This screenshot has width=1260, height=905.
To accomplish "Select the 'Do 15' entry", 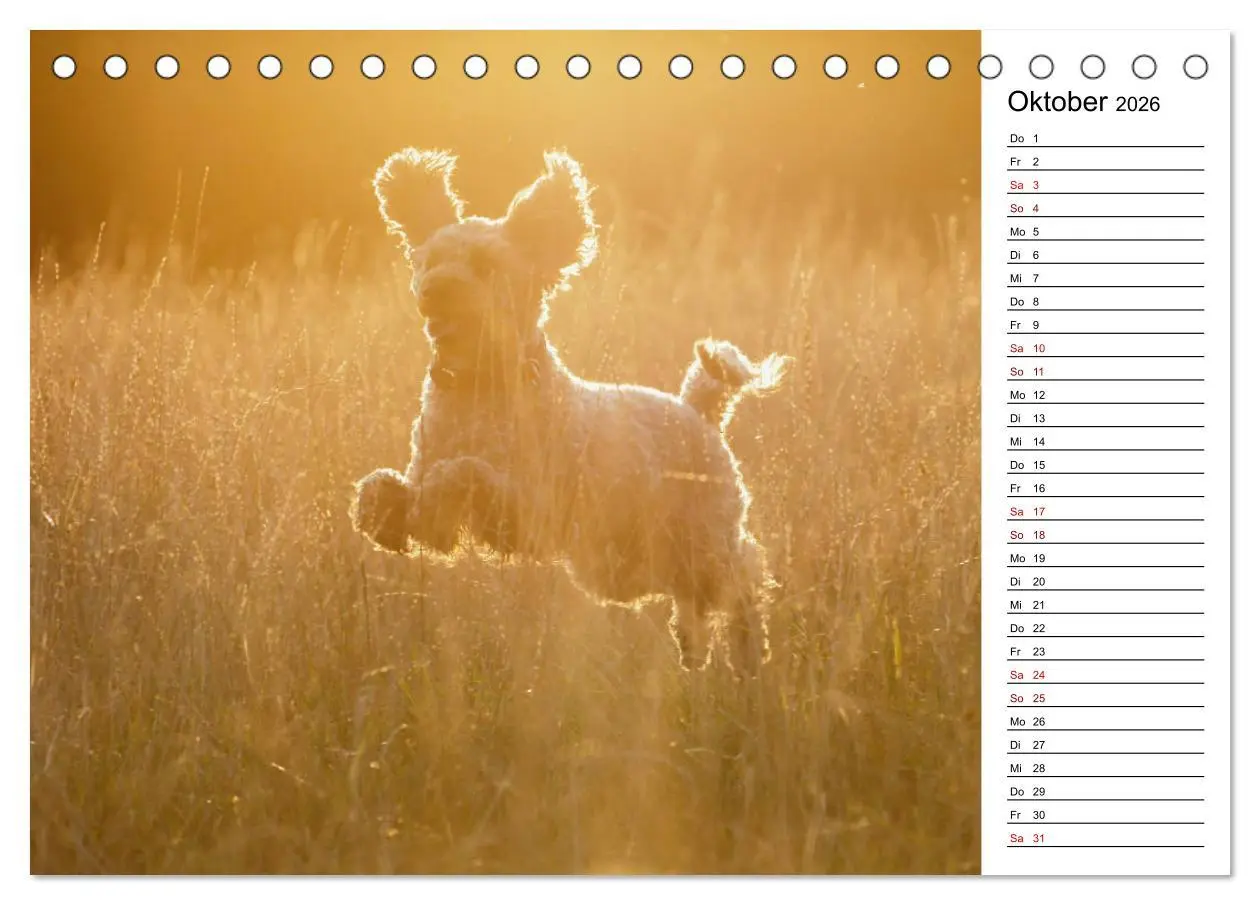I will click(x=1105, y=465).
